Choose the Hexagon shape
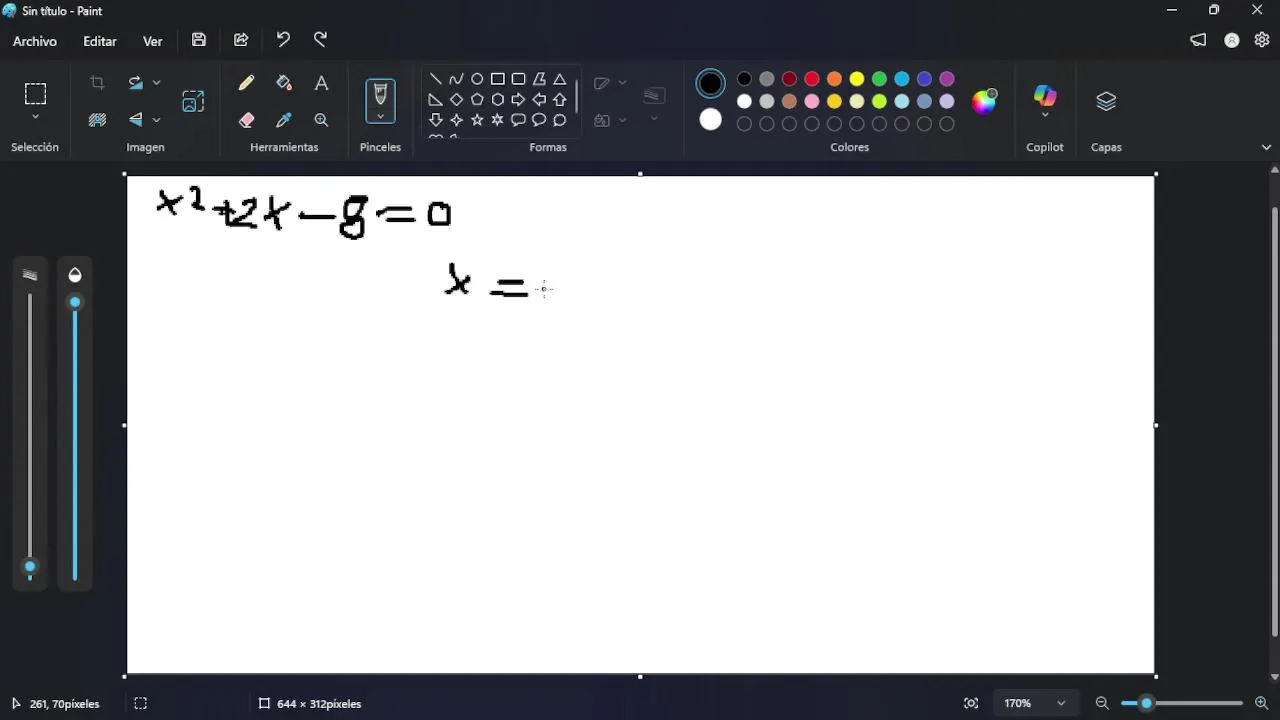The width and height of the screenshot is (1280, 720). [498, 99]
